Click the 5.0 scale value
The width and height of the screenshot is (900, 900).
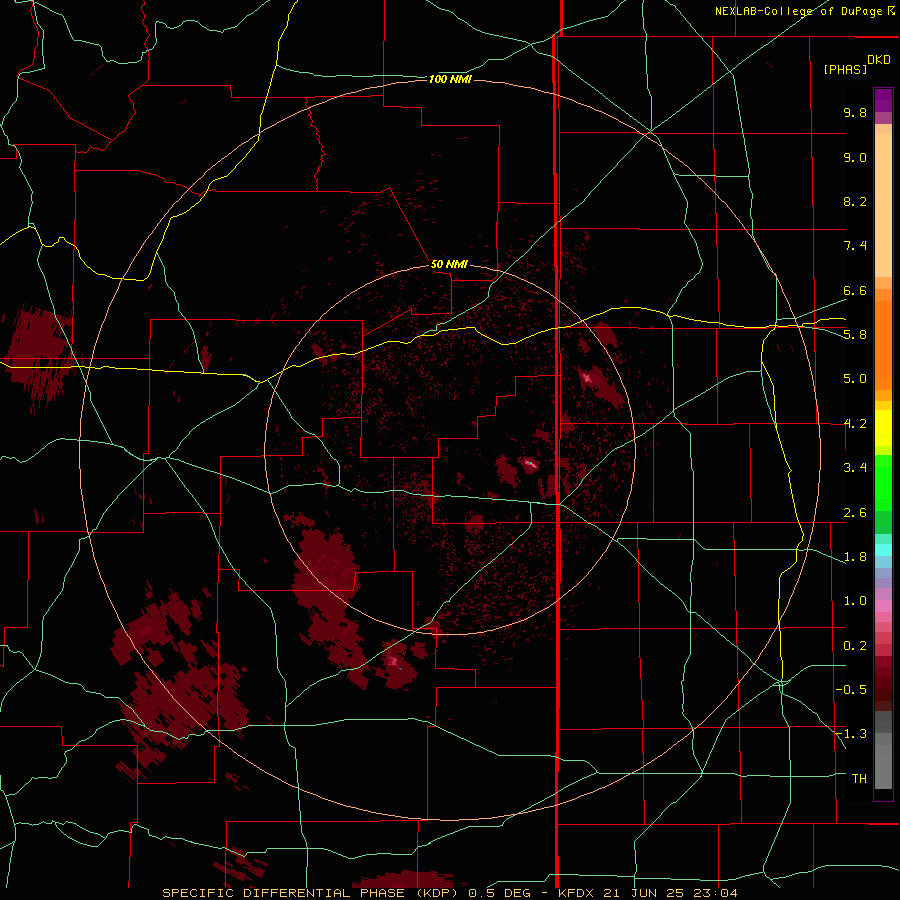(855, 379)
